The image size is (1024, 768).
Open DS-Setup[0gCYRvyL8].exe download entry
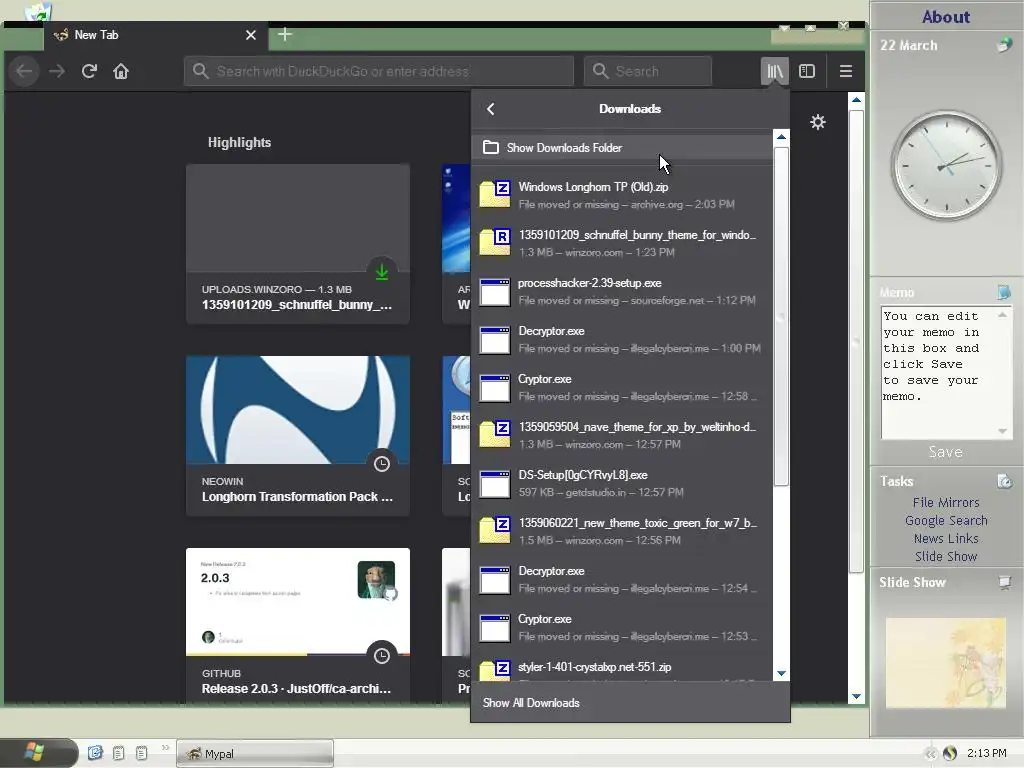(x=622, y=483)
